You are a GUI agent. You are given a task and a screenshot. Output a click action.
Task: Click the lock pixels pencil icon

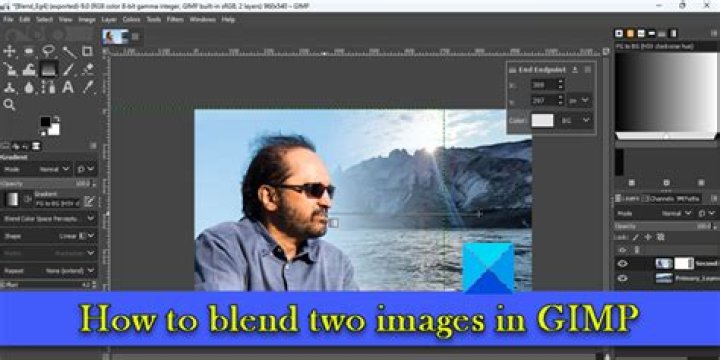(x=636, y=237)
